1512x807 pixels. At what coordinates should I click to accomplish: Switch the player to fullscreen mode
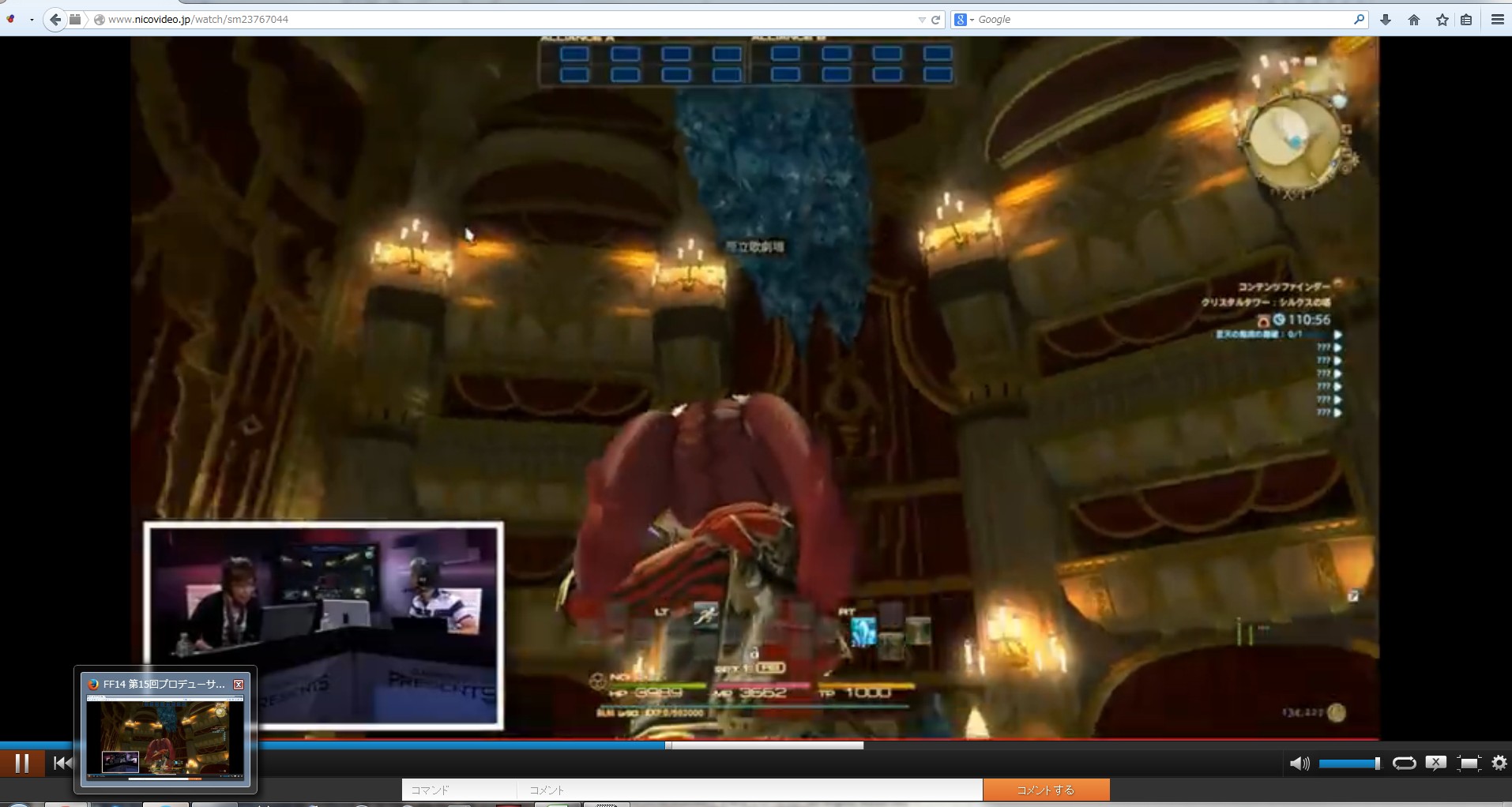point(1469,763)
